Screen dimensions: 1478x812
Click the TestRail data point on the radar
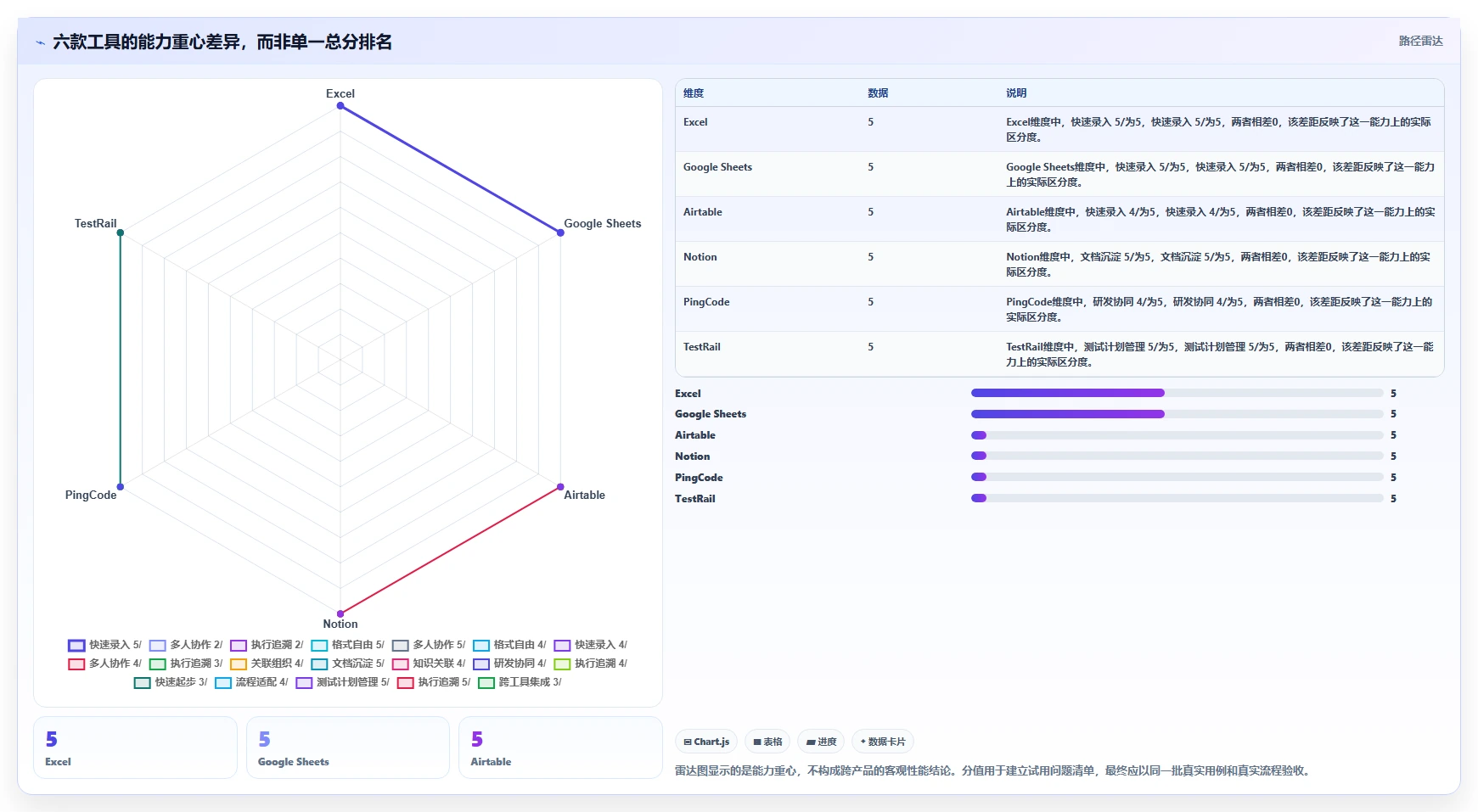coord(121,232)
